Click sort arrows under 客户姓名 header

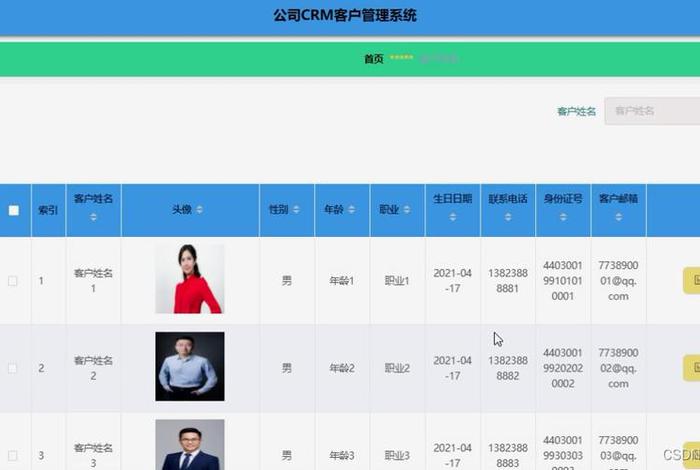(93, 217)
